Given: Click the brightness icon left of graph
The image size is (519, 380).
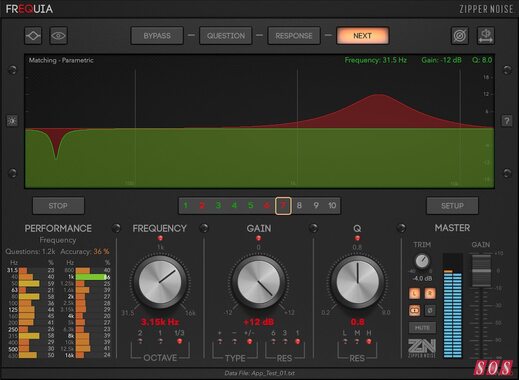Looking at the screenshot, I should click(x=12, y=121).
